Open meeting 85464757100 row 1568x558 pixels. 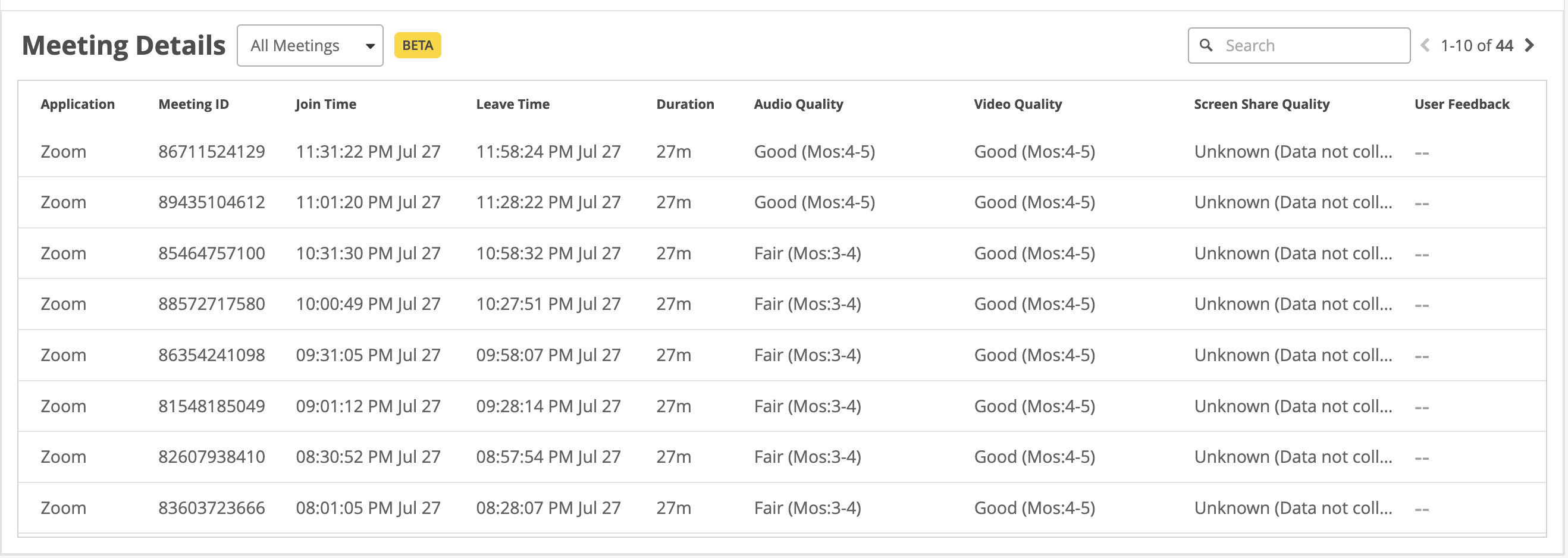pos(211,253)
